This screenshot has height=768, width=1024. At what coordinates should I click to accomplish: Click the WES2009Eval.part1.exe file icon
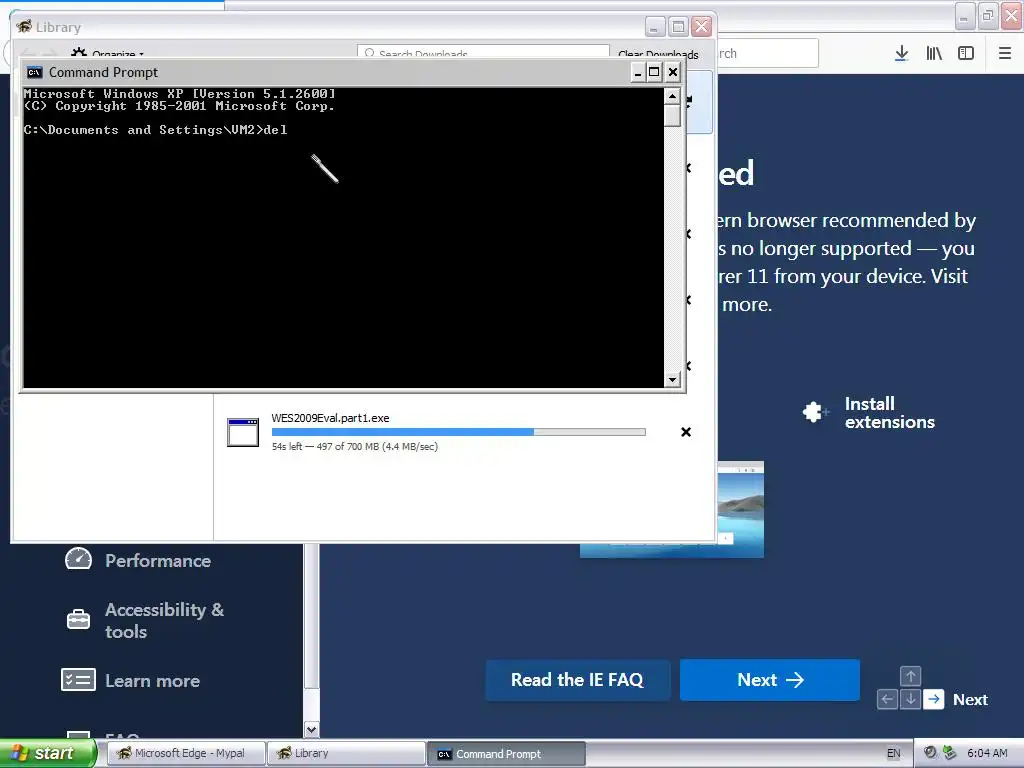coord(243,432)
